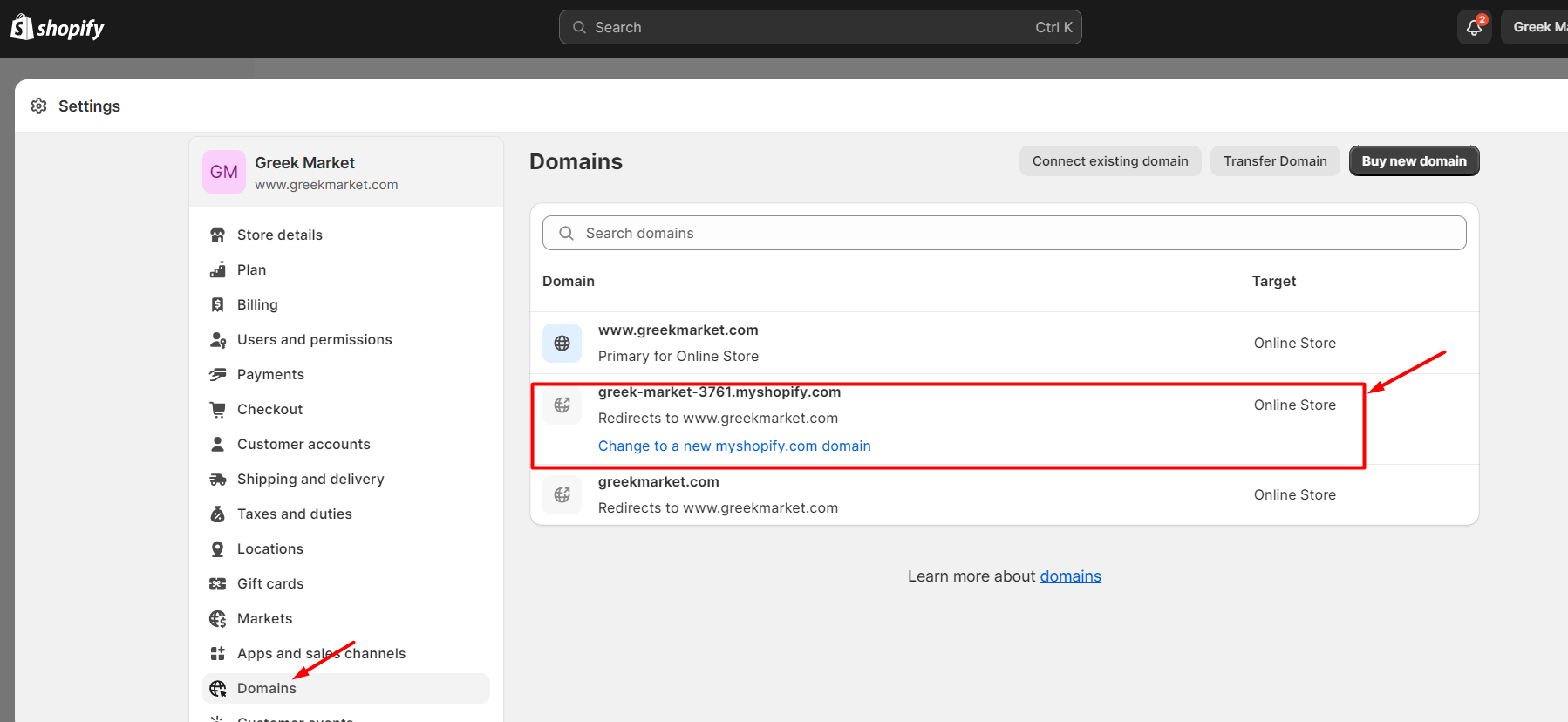This screenshot has height=722, width=1568.
Task: Open the domains help link
Action: pyautogui.click(x=1070, y=576)
